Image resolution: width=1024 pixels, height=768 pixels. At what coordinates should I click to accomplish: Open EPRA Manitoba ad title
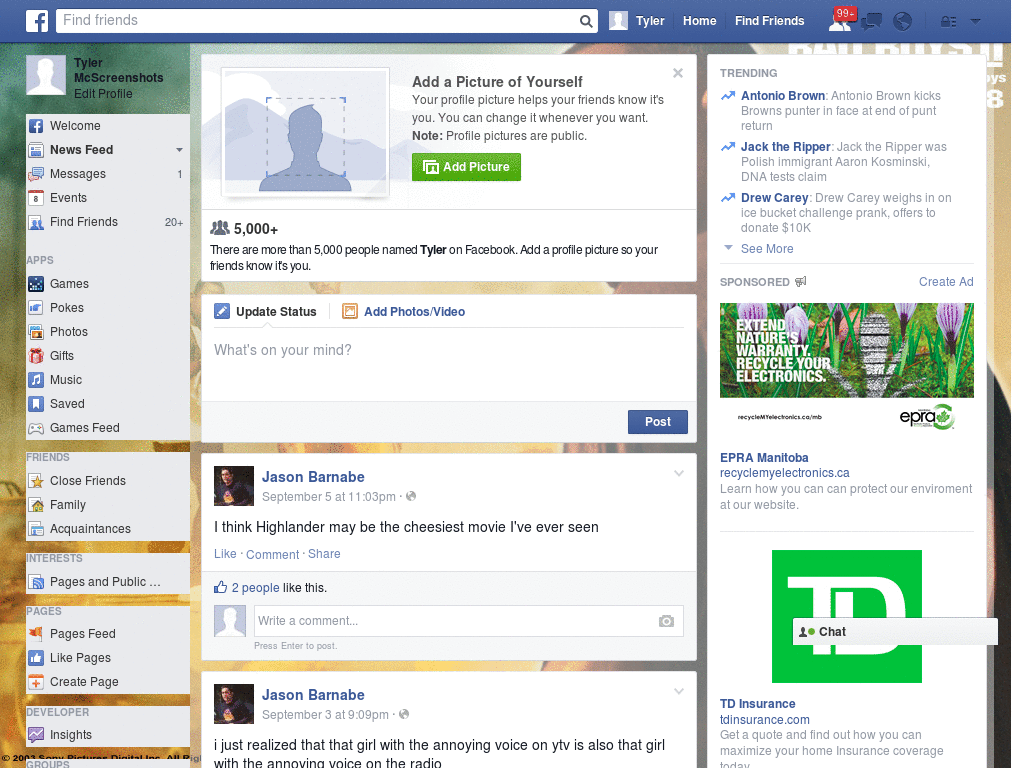click(764, 458)
